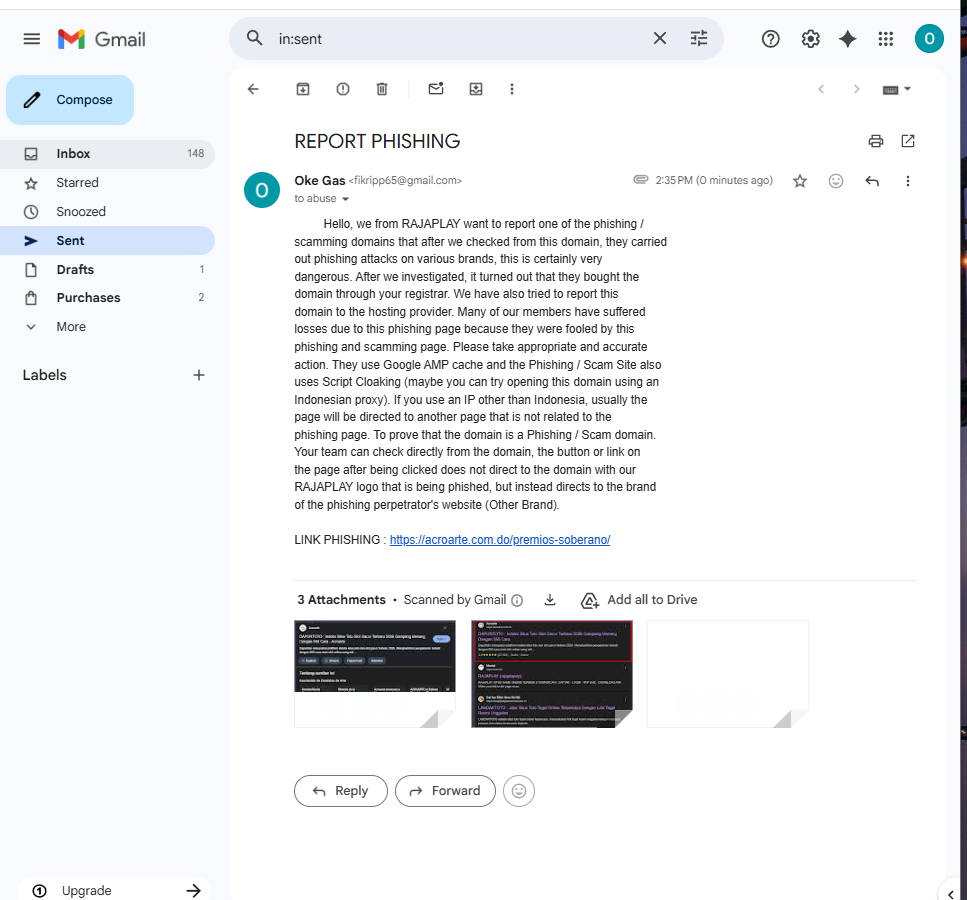The image size is (967, 900).
Task: Archive this email
Action: coord(303,89)
